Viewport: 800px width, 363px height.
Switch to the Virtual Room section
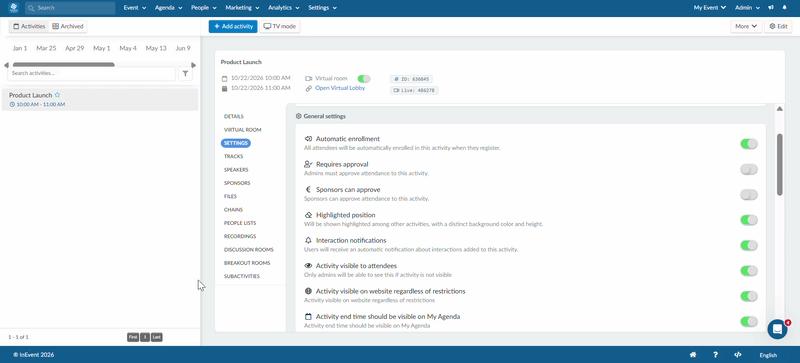(x=242, y=130)
